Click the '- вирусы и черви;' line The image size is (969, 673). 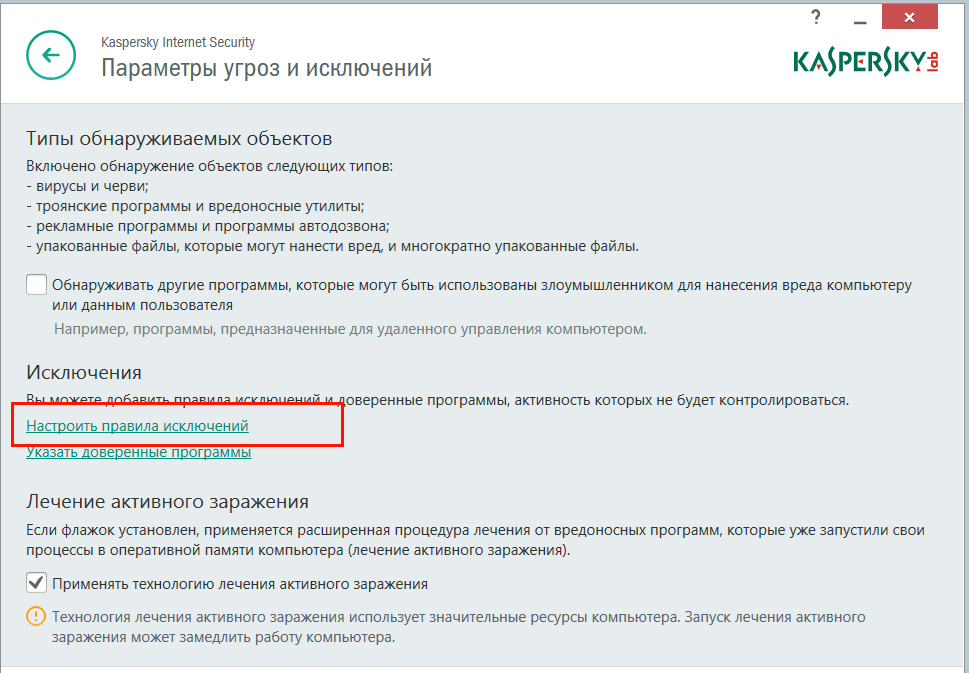pos(88,186)
